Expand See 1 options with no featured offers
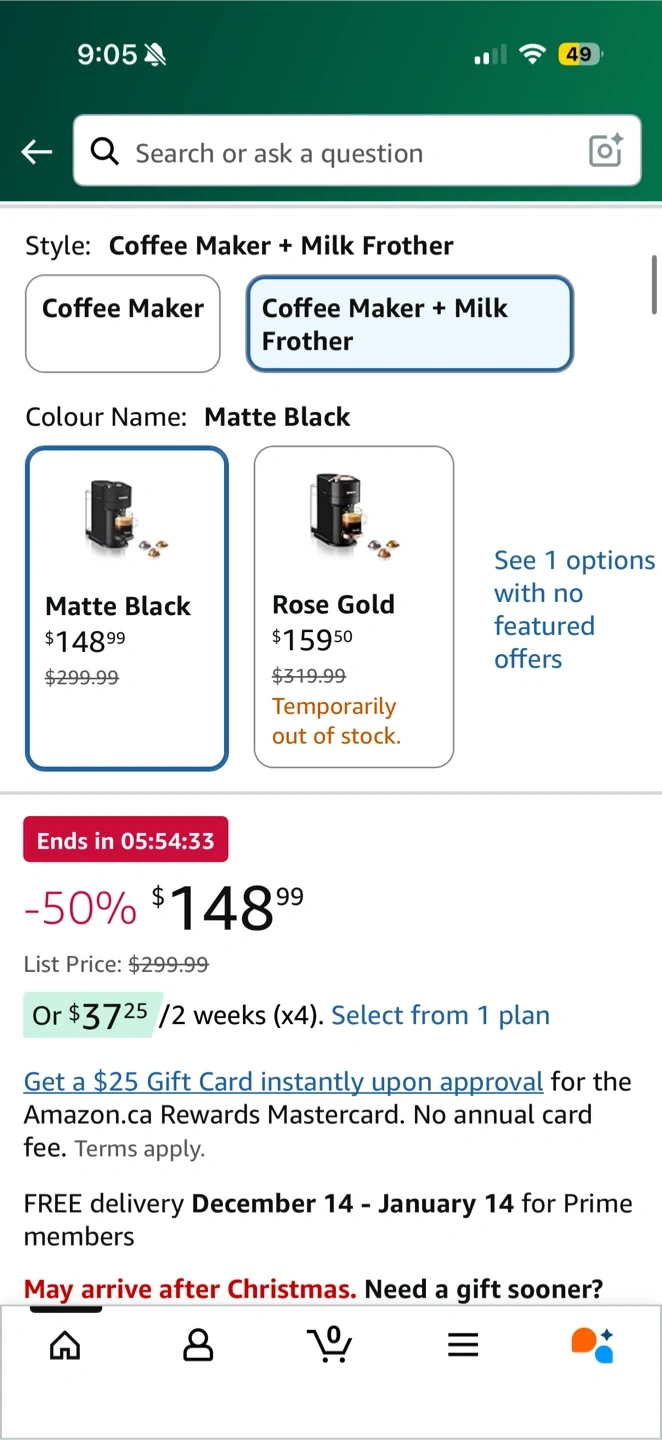Image resolution: width=662 pixels, height=1440 pixels. click(573, 609)
